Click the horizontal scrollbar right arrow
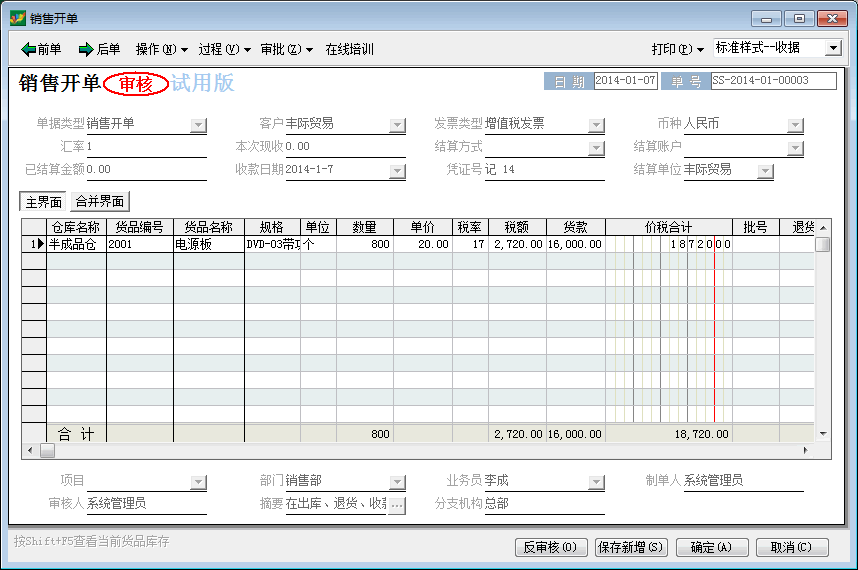 click(x=805, y=451)
